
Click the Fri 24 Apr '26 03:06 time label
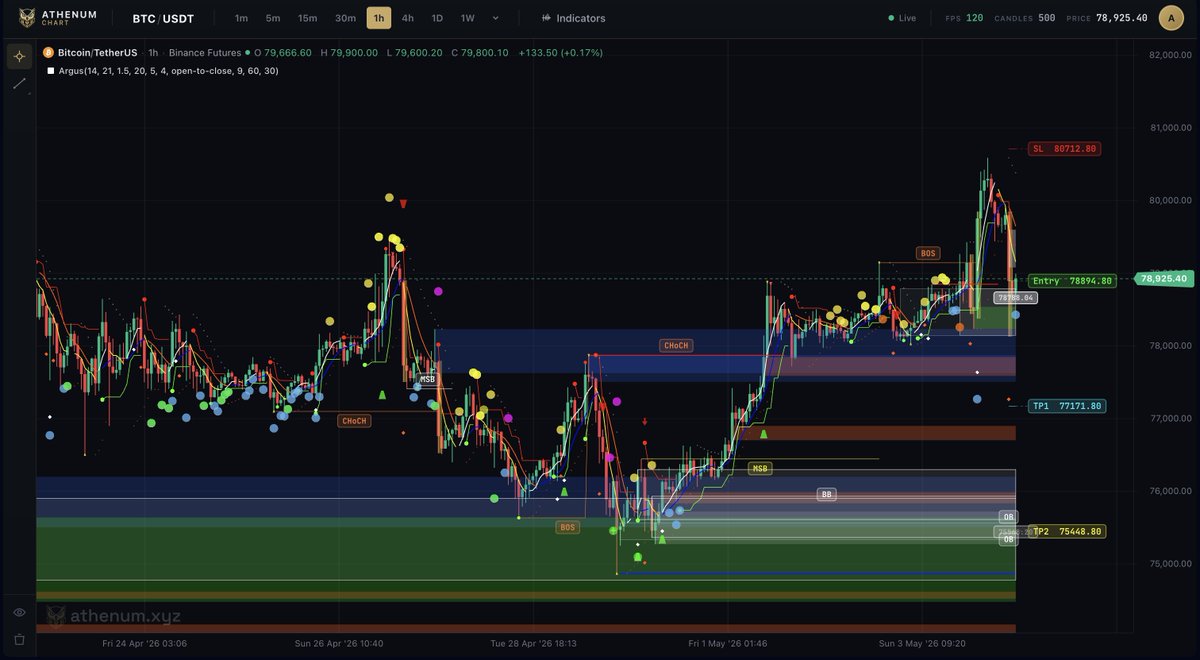[x=144, y=644]
